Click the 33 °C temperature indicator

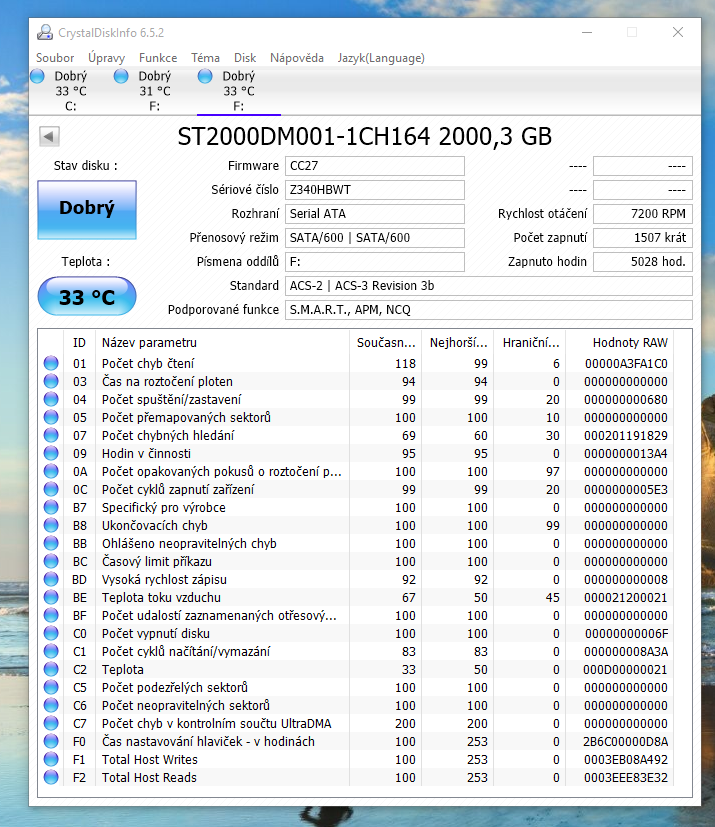coord(87,296)
